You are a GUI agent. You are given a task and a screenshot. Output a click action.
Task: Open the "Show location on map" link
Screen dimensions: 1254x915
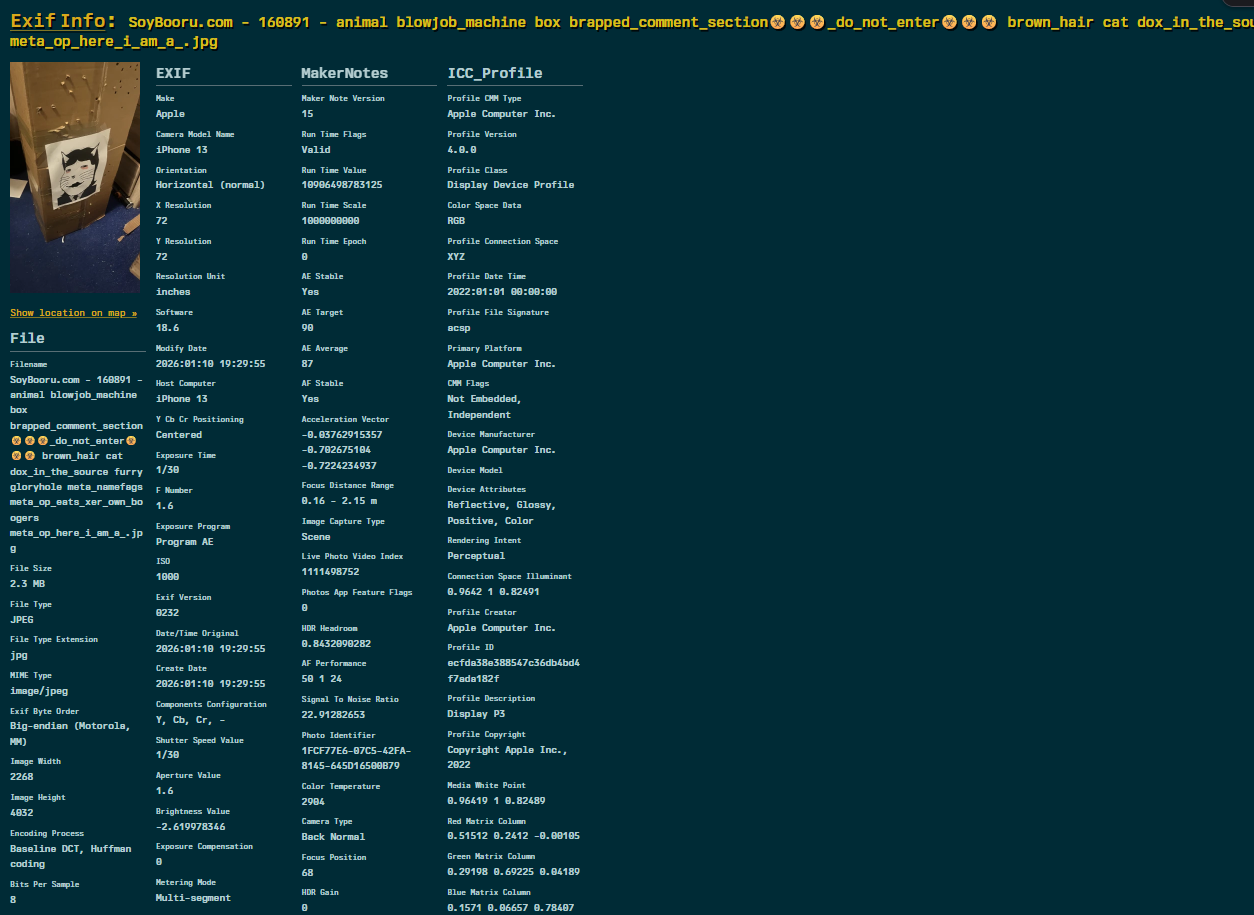[x=73, y=313]
